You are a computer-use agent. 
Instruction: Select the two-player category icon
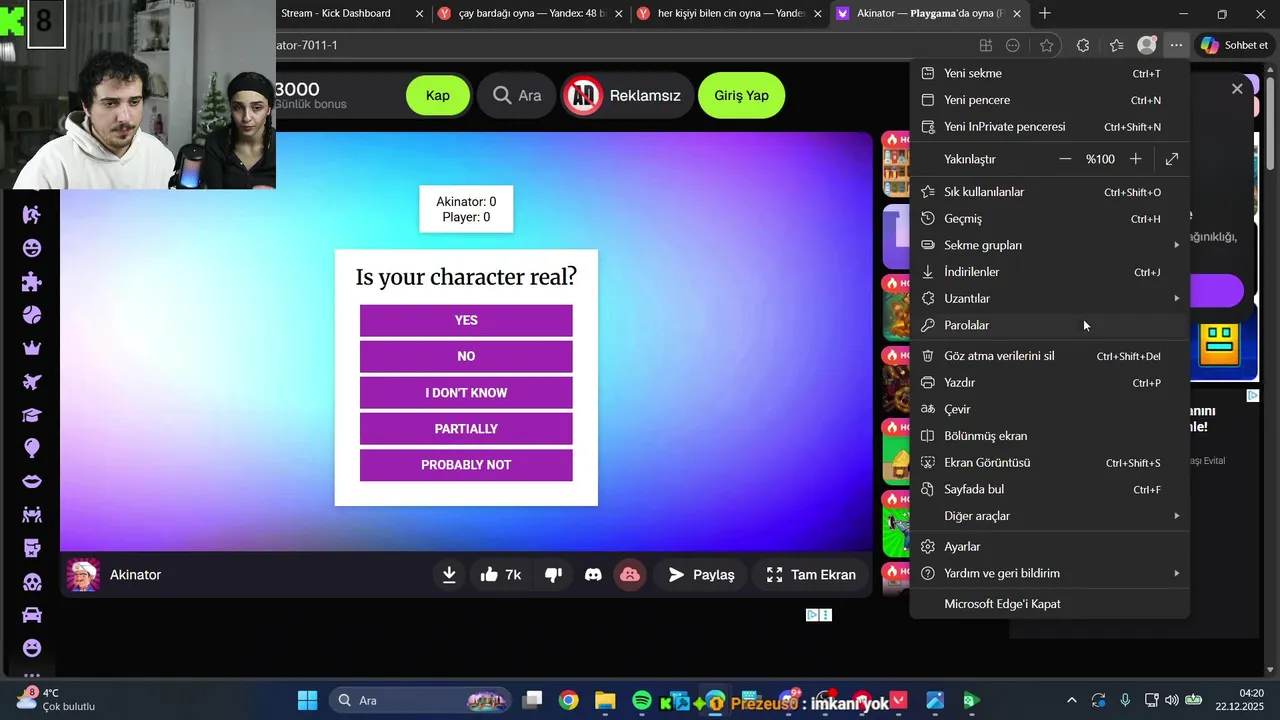coord(32,515)
